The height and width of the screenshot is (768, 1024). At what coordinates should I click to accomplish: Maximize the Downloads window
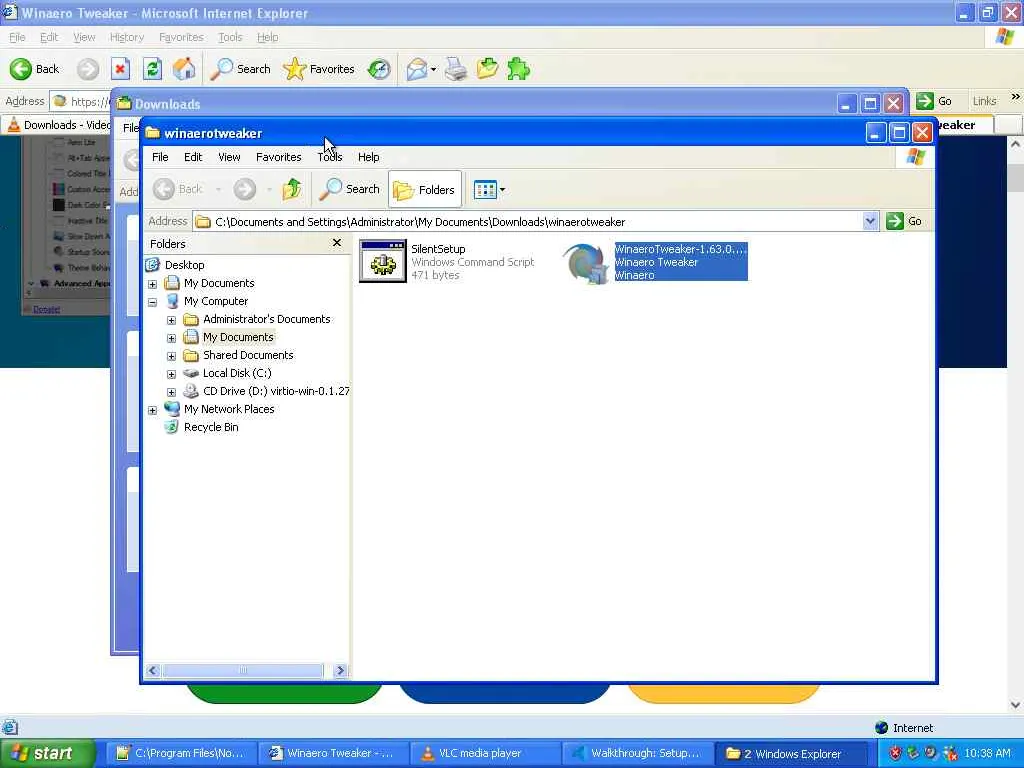click(x=871, y=103)
